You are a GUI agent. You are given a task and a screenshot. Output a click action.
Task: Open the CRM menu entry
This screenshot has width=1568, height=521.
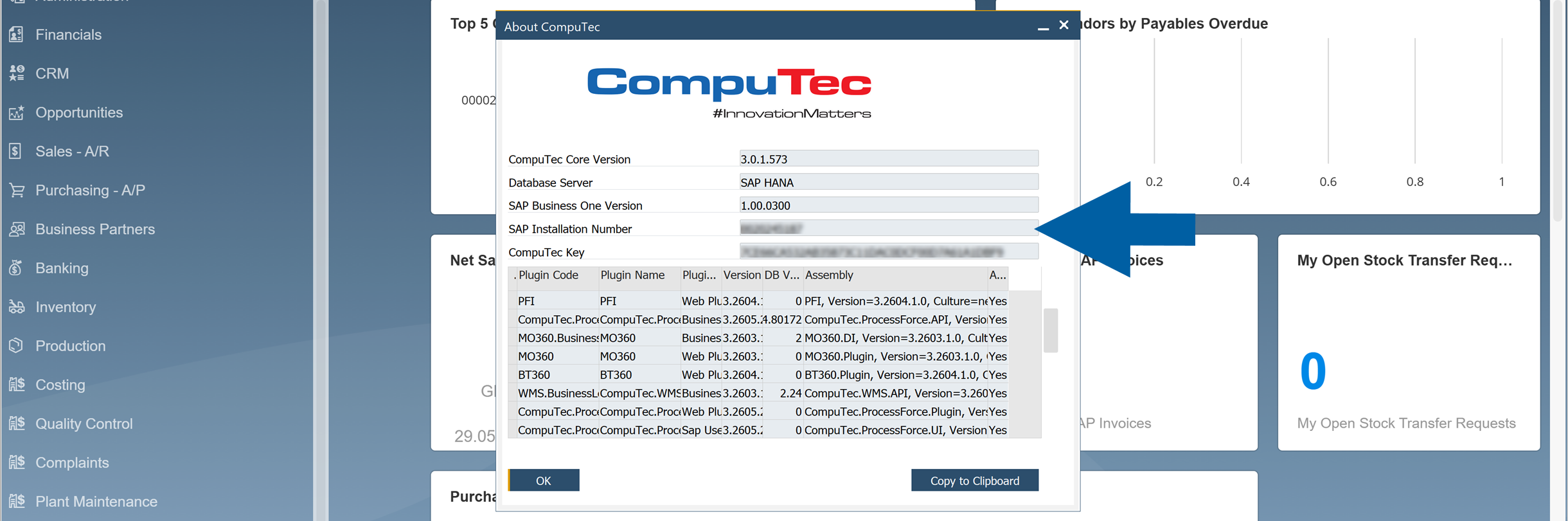click(x=52, y=73)
